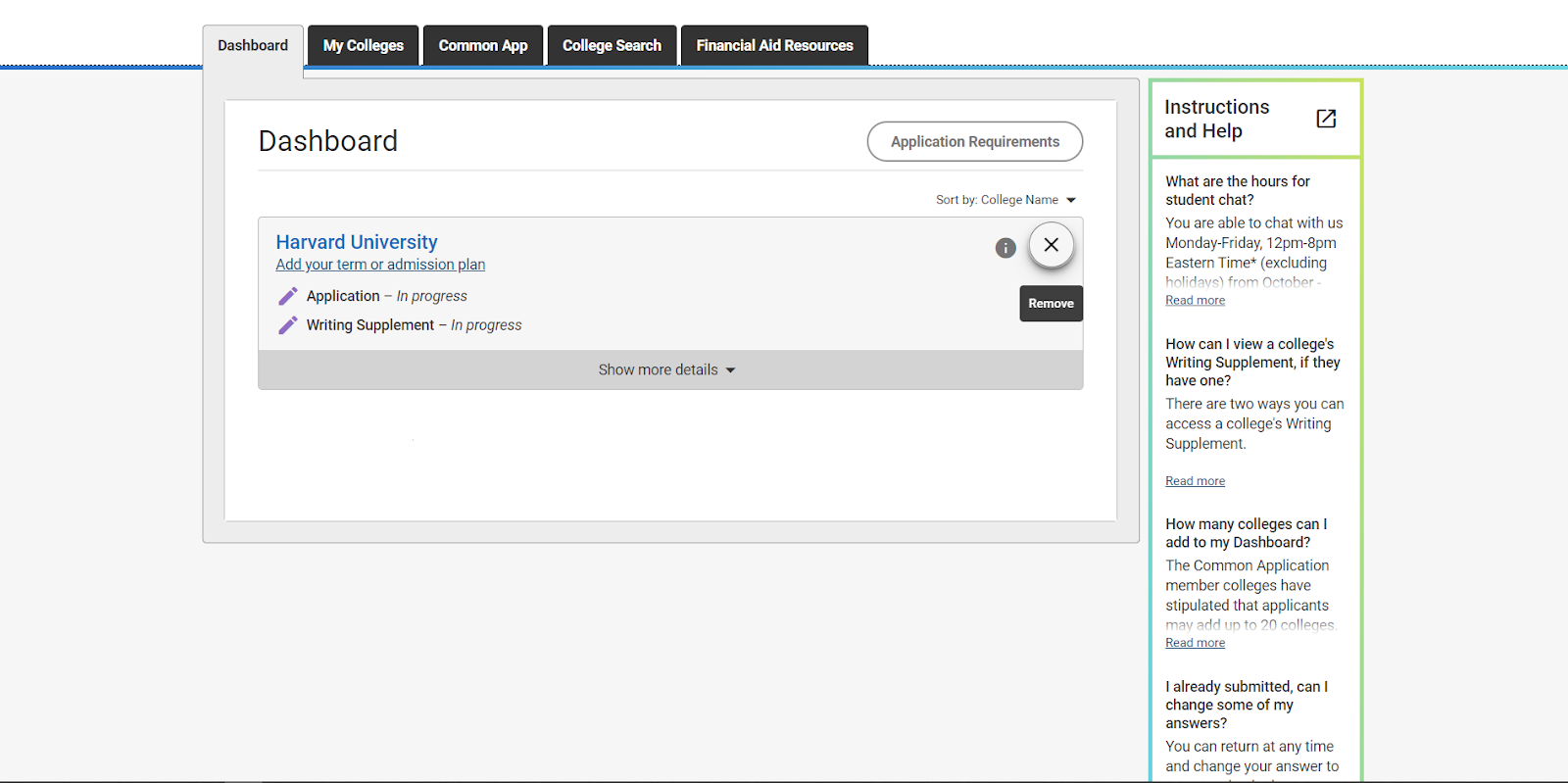Click the Application Requirements button
The width and height of the screenshot is (1568, 783).
974,142
